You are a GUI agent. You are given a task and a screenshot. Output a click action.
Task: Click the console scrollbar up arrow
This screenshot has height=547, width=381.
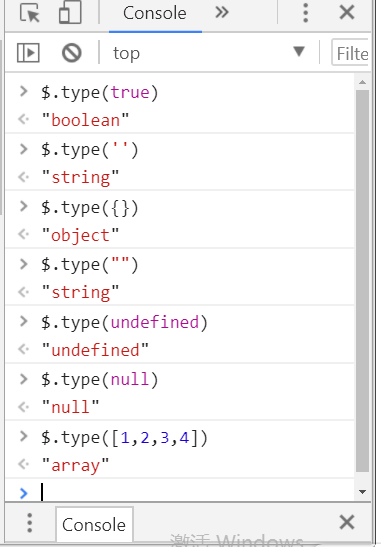point(363,82)
